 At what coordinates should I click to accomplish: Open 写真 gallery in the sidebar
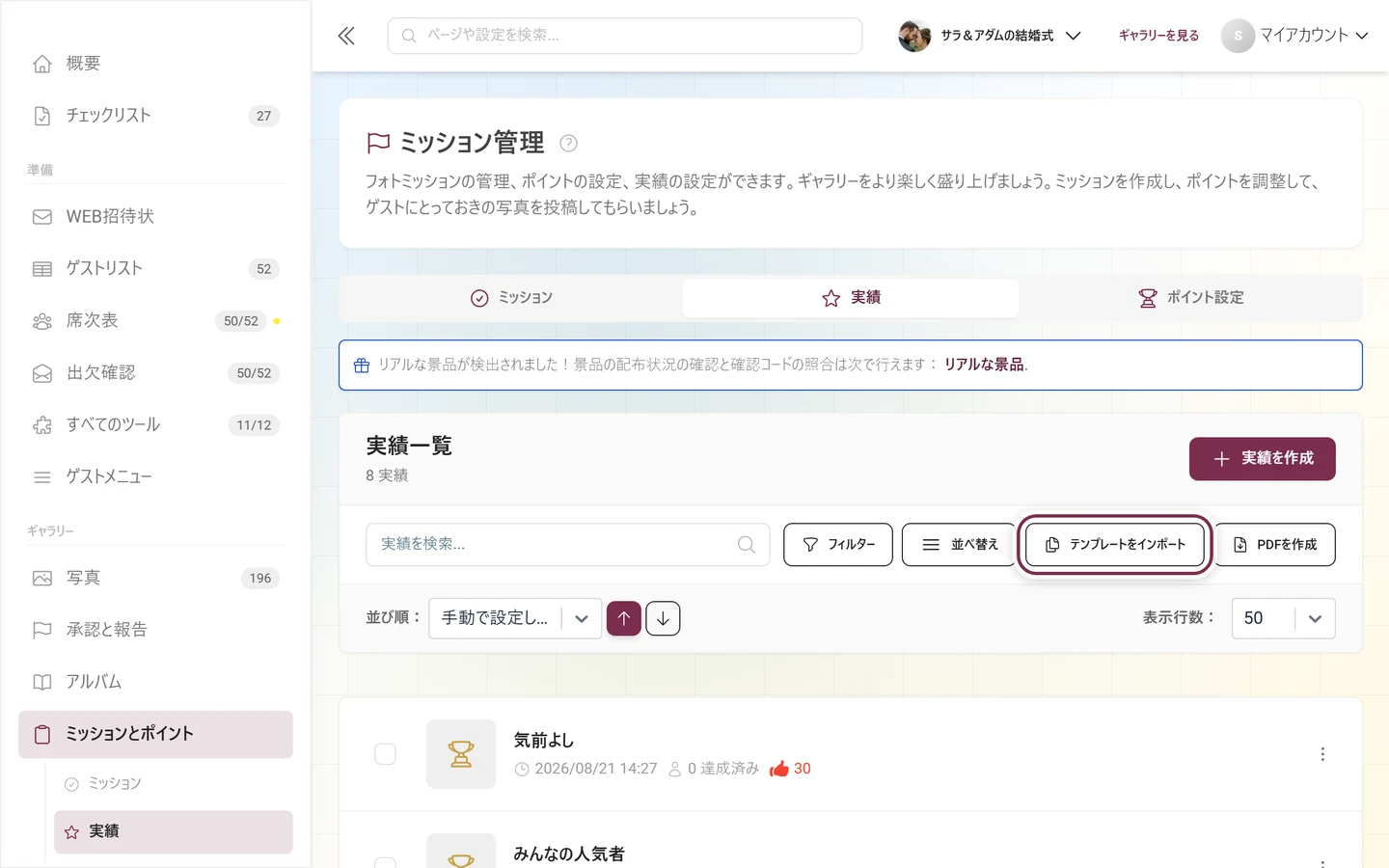[155, 579]
